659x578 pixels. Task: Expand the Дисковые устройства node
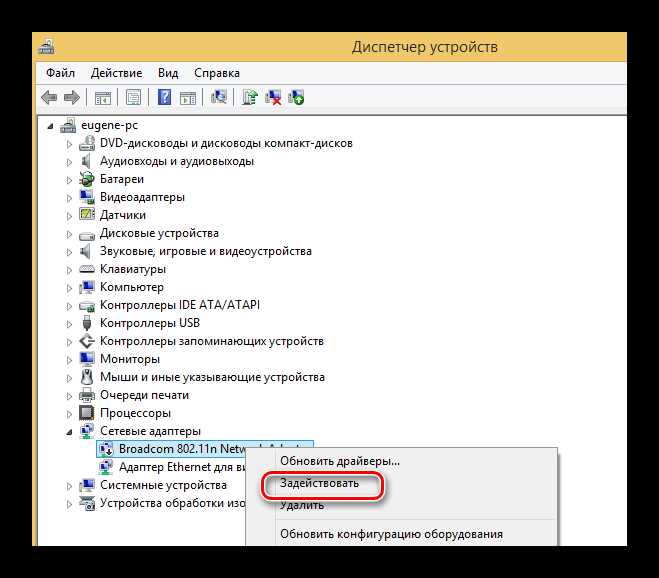pyautogui.click(x=69, y=234)
